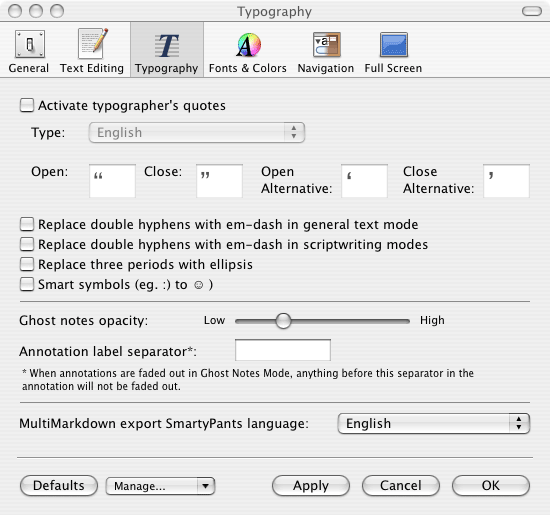
Task: Click the Cancel button
Action: click(x=401, y=486)
